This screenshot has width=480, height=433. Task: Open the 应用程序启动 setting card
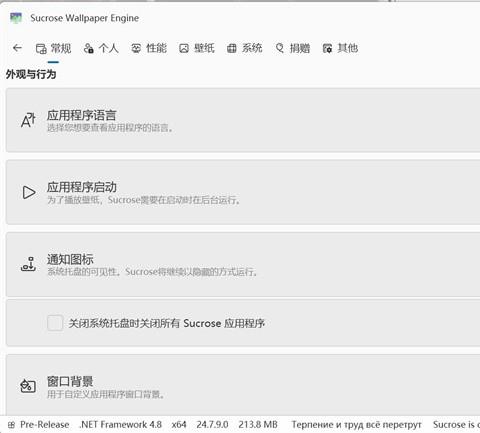[x=243, y=192]
